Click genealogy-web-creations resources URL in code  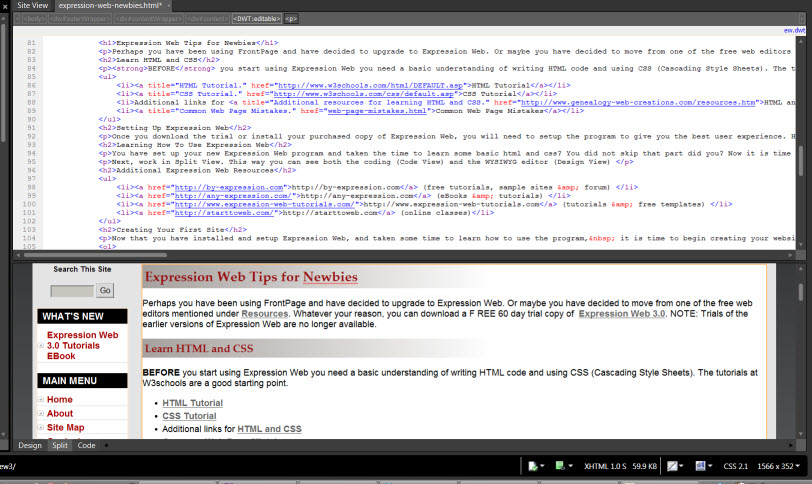637,102
